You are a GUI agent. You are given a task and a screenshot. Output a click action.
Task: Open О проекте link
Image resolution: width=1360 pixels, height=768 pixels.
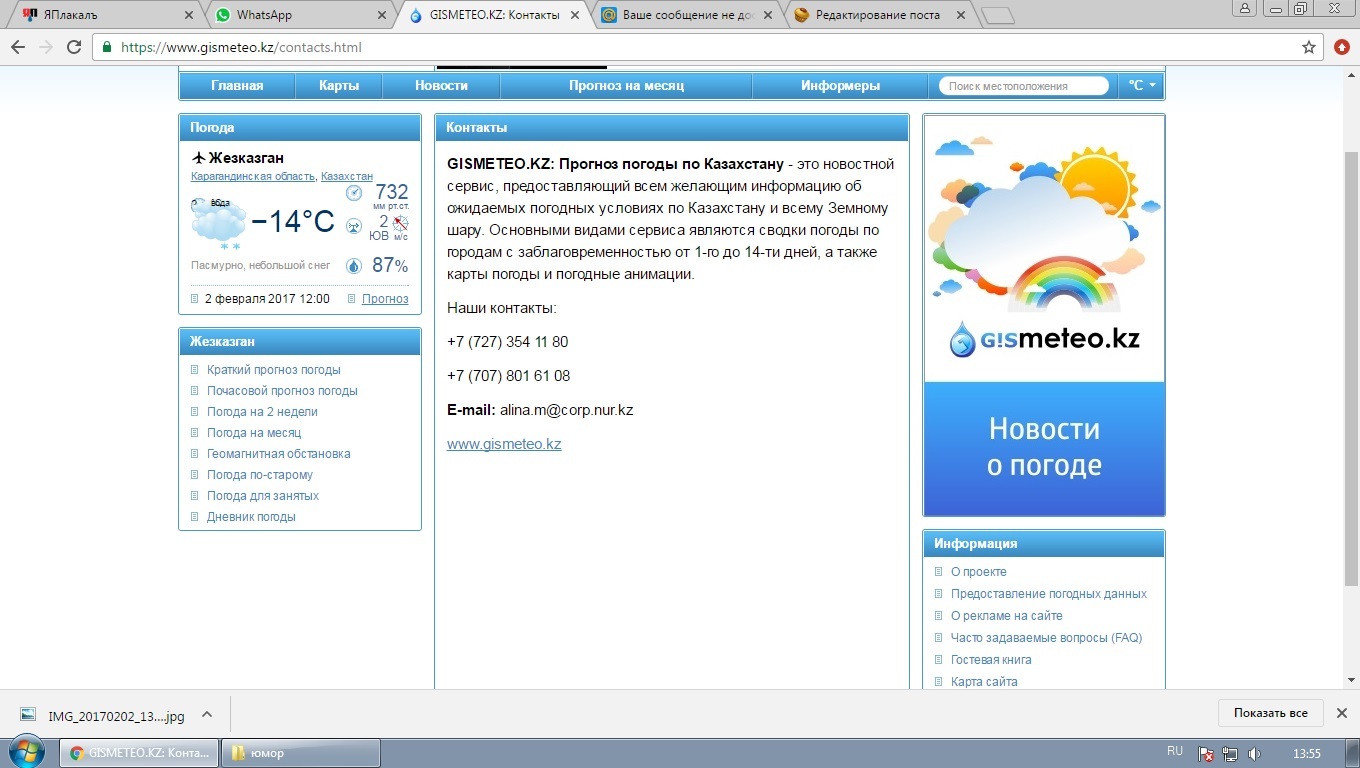(979, 572)
